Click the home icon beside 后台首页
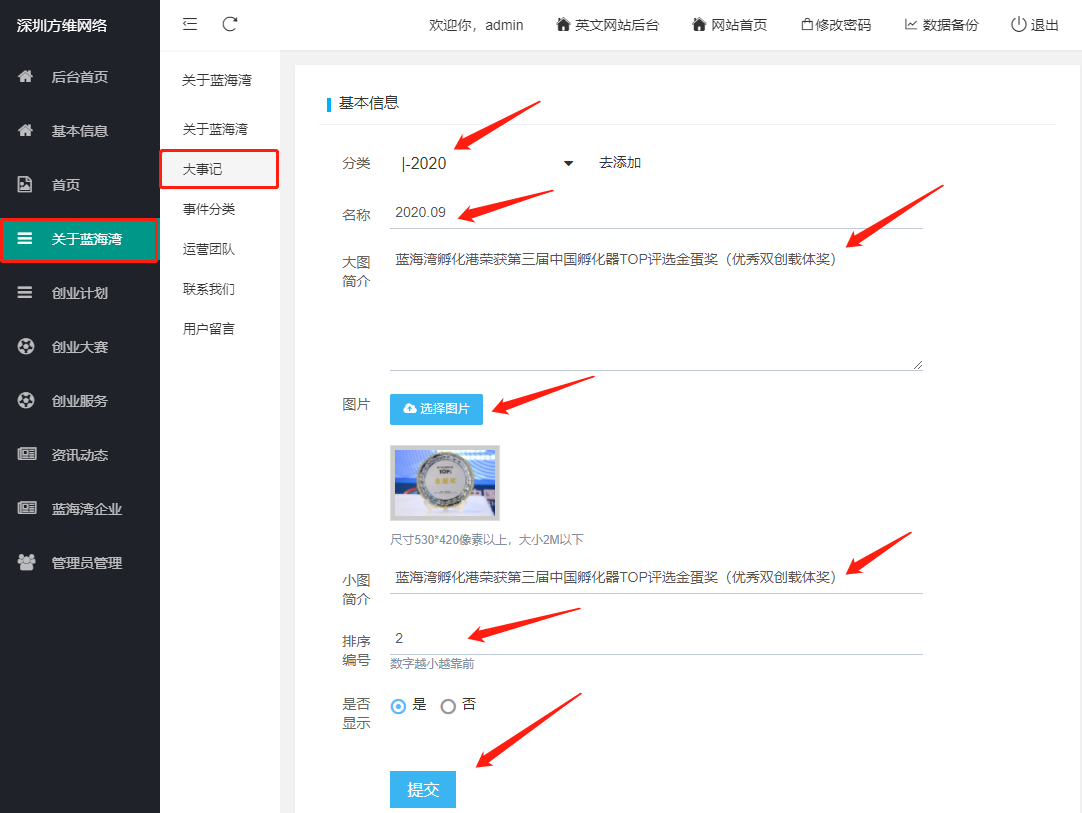Image resolution: width=1082 pixels, height=813 pixels. point(26,77)
